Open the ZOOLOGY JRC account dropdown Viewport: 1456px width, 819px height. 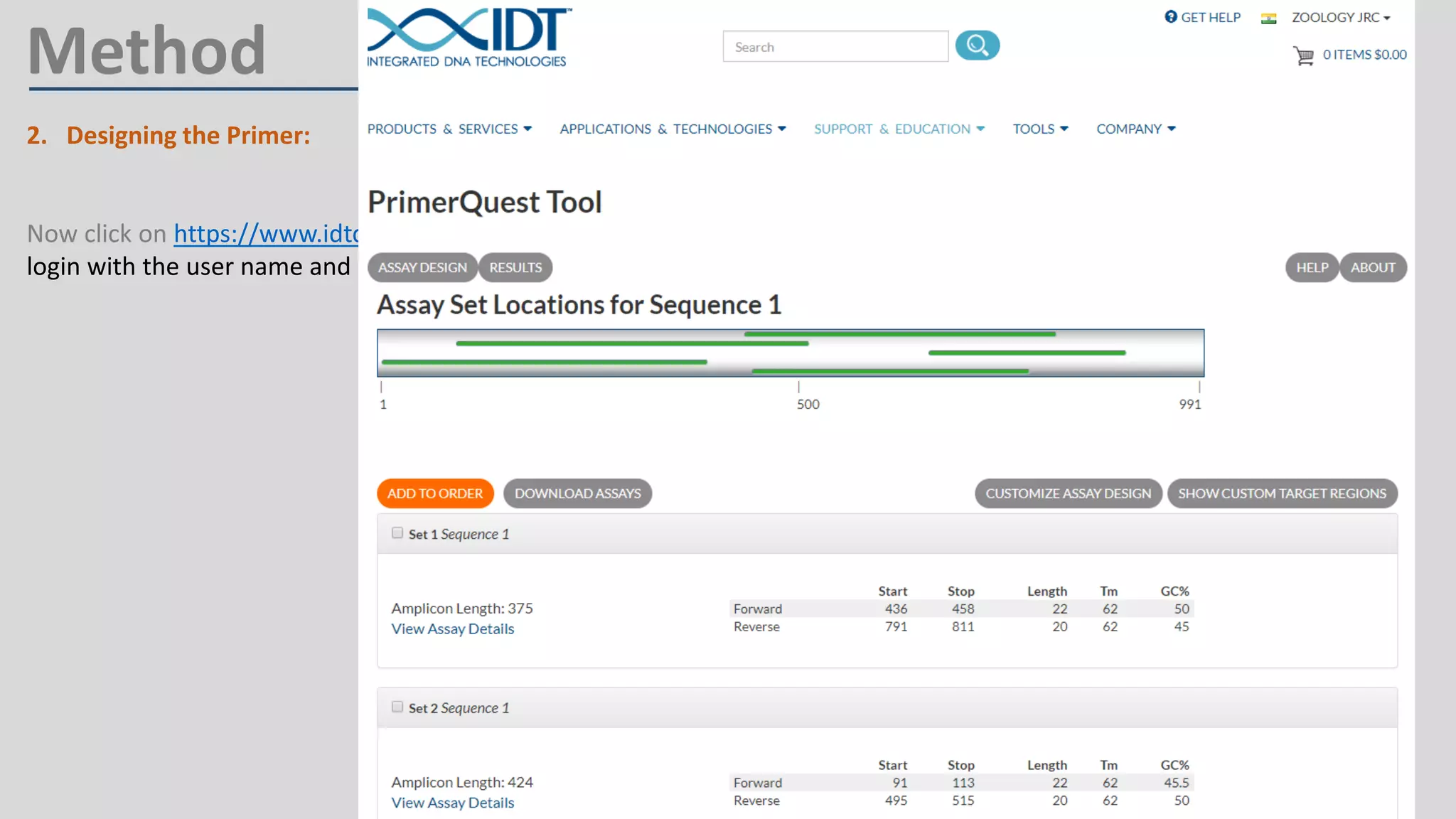1341,17
